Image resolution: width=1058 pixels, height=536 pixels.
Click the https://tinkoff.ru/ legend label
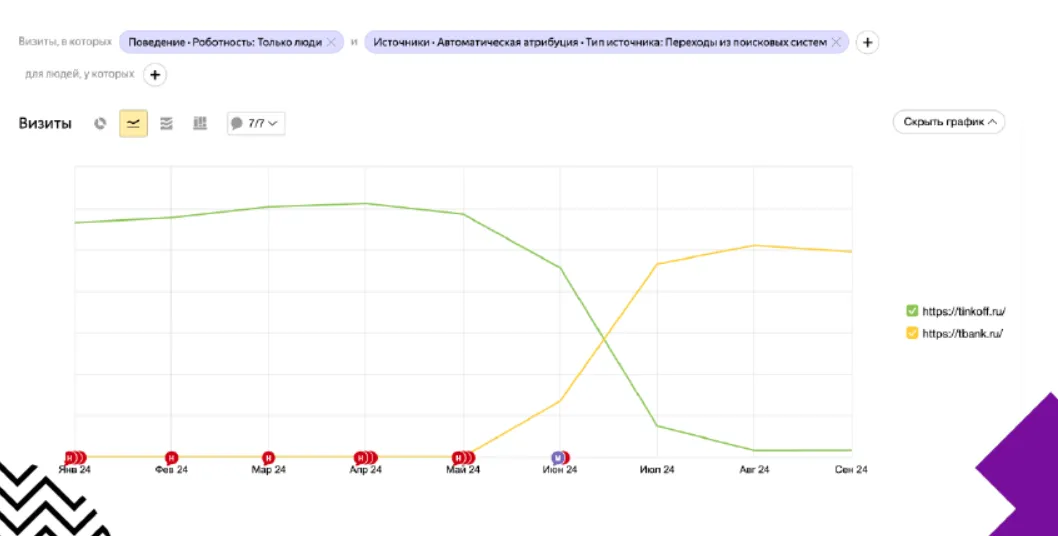(x=964, y=311)
